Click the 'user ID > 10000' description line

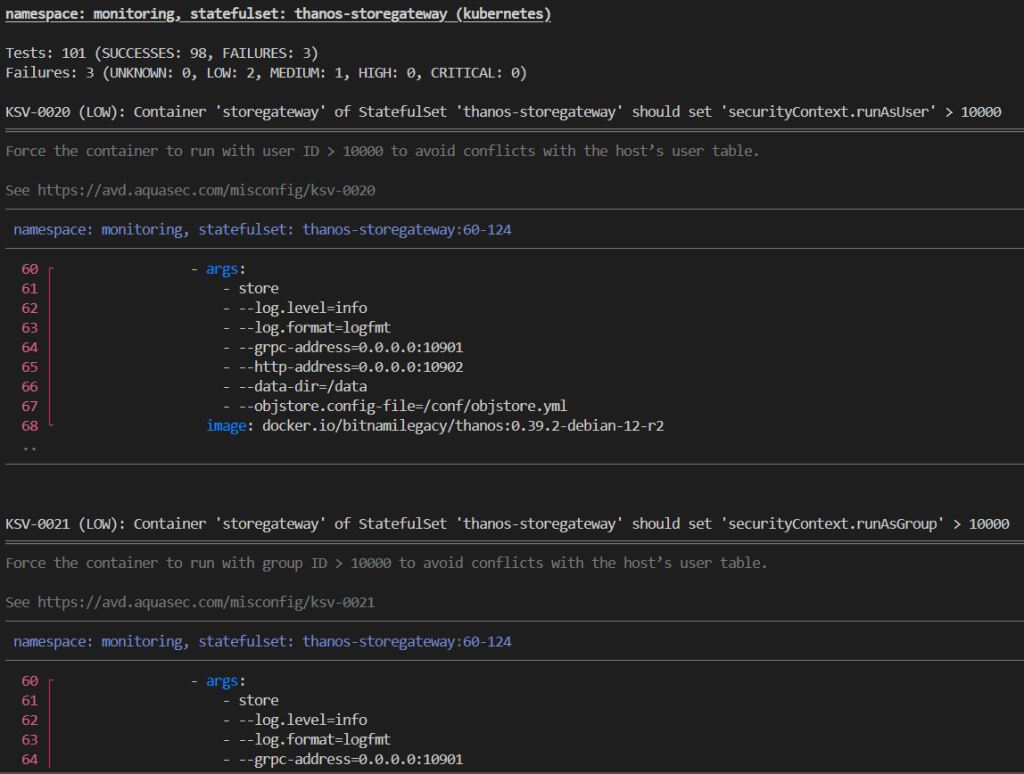(383, 151)
